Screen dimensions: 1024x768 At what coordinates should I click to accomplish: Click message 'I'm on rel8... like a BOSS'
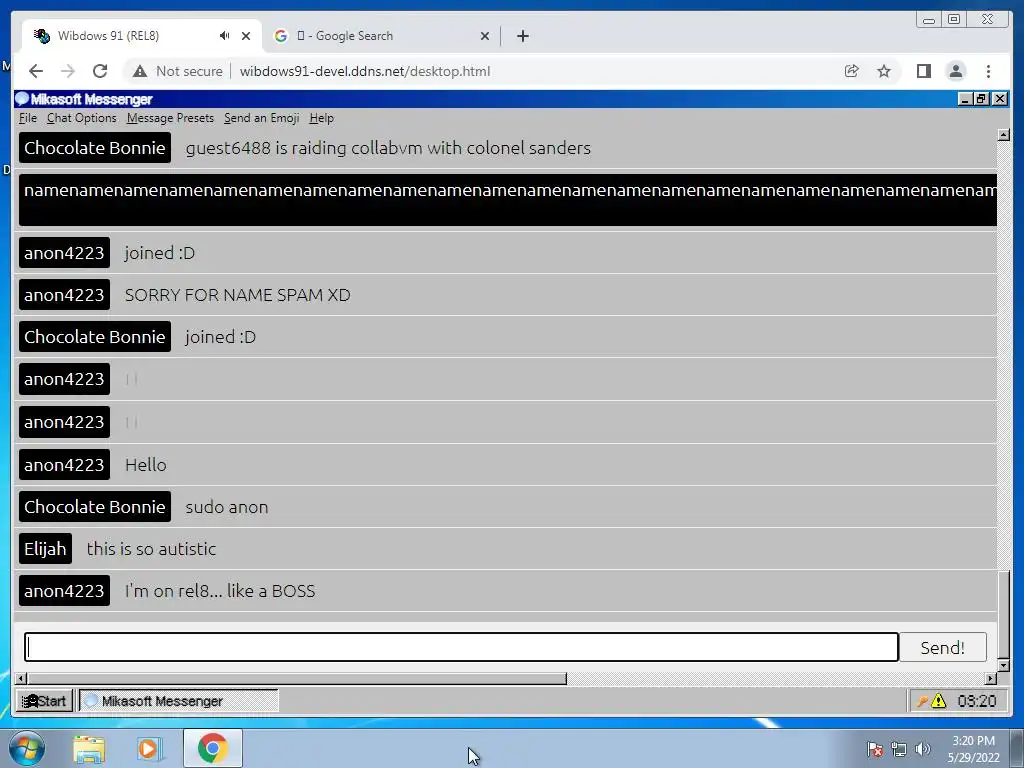pyautogui.click(x=220, y=591)
